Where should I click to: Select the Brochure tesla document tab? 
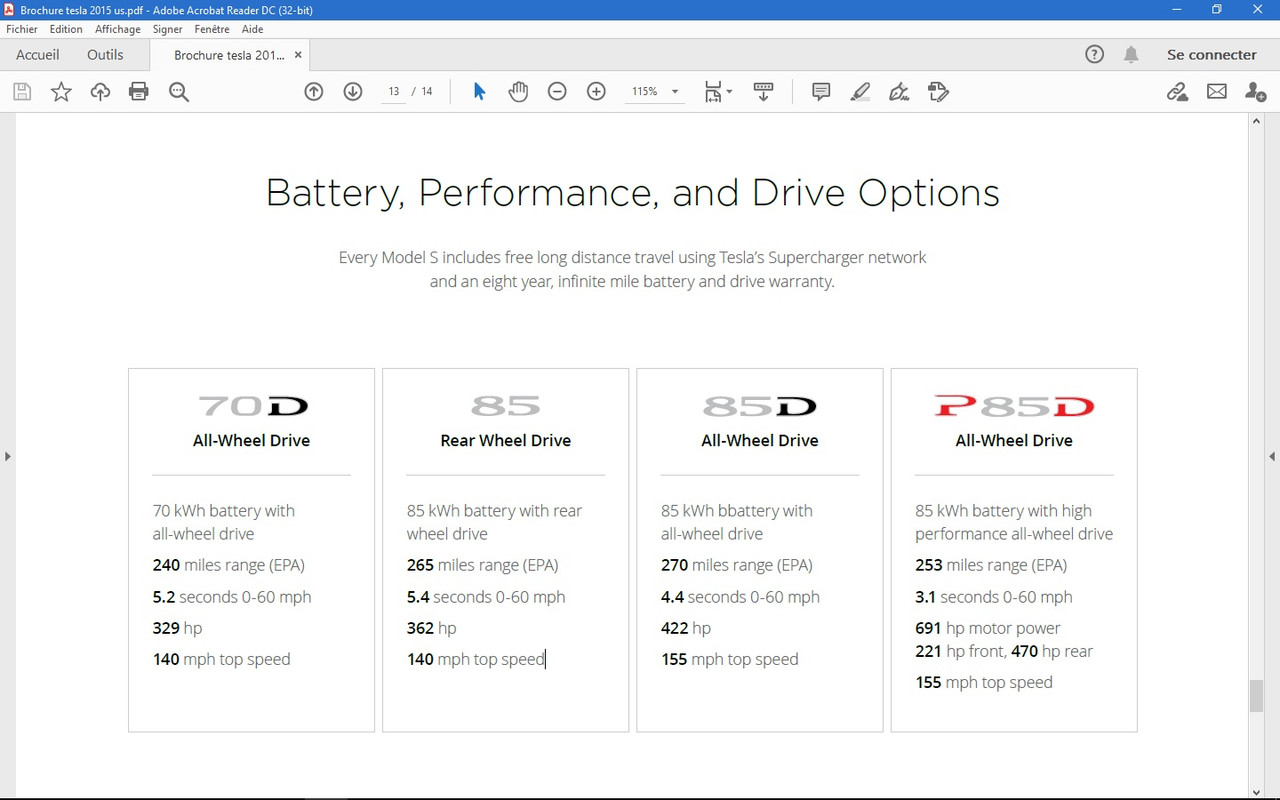coord(229,55)
